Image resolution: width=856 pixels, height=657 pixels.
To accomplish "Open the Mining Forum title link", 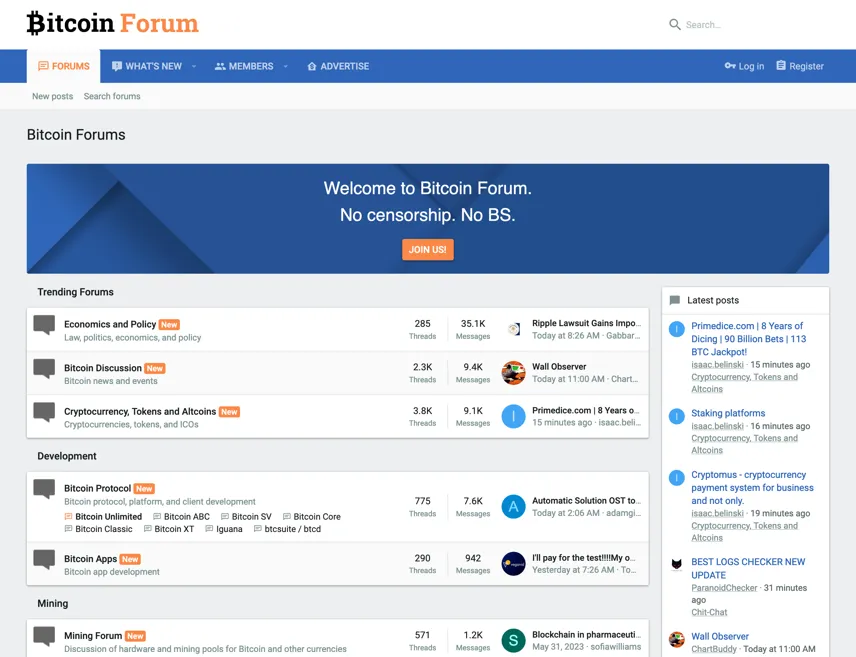I will tap(93, 636).
